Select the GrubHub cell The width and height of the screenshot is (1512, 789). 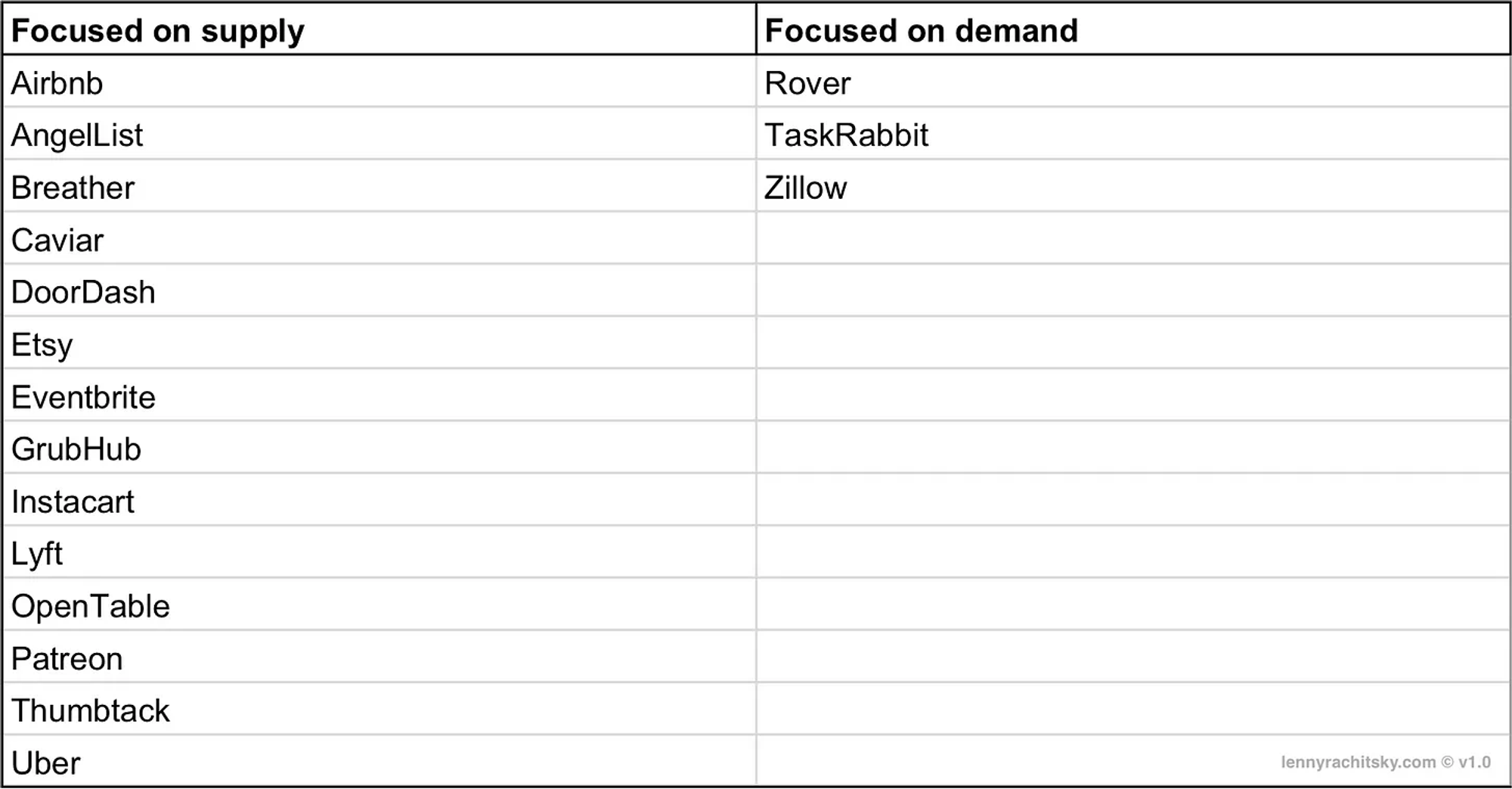point(380,447)
